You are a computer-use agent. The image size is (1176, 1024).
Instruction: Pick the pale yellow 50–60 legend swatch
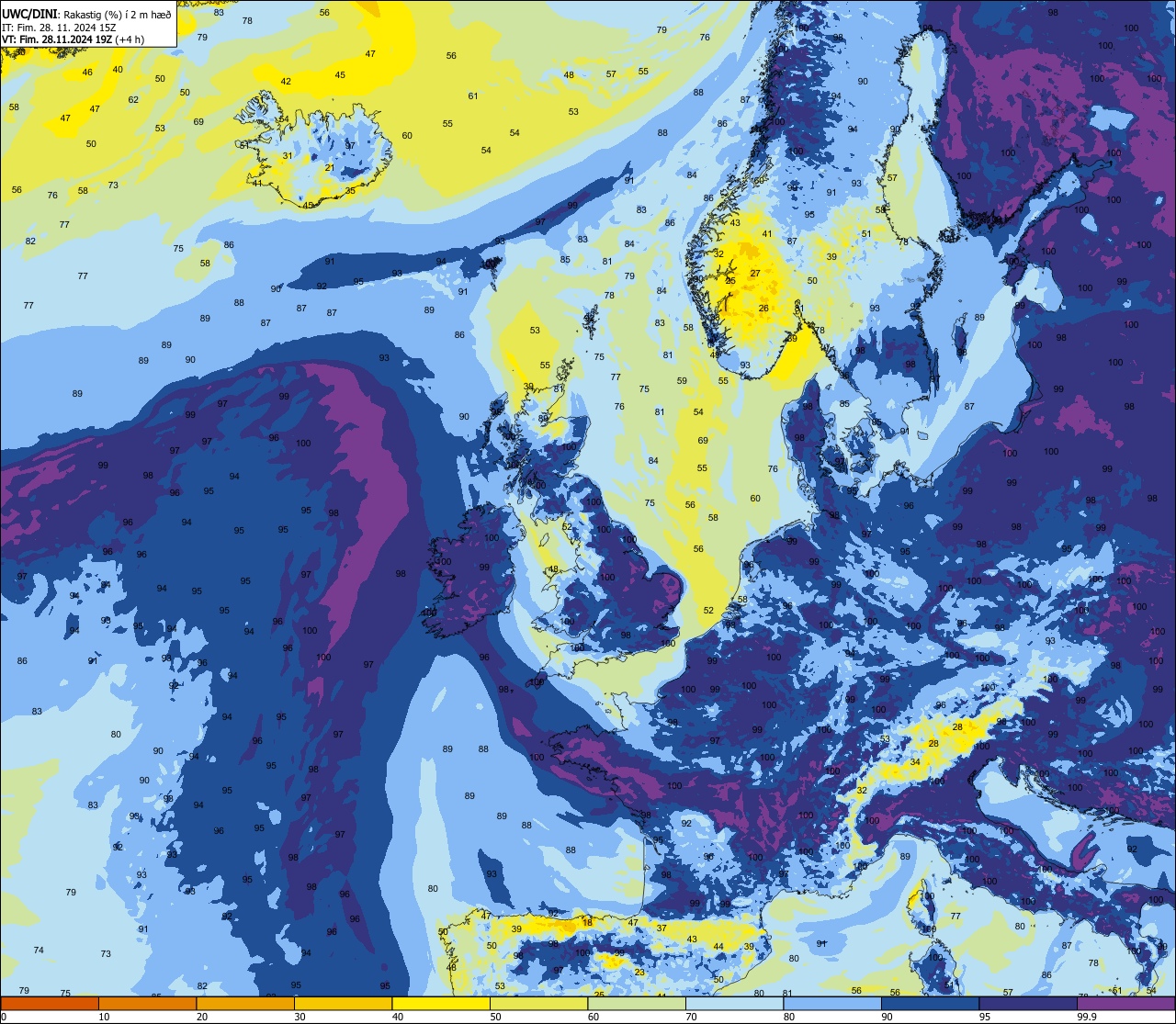538,1003
